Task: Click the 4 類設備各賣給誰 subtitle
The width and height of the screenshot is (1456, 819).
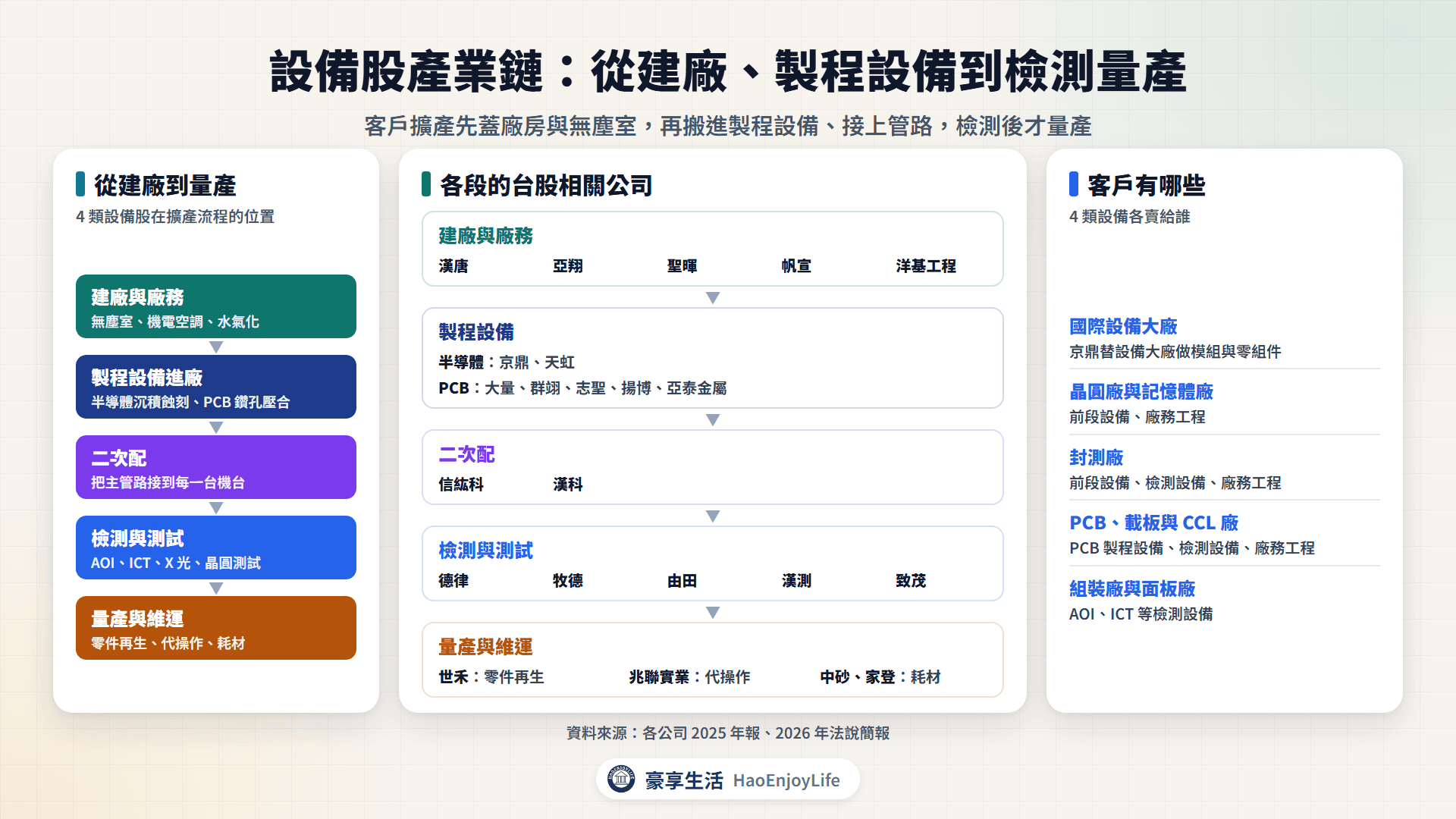Action: point(1130,217)
